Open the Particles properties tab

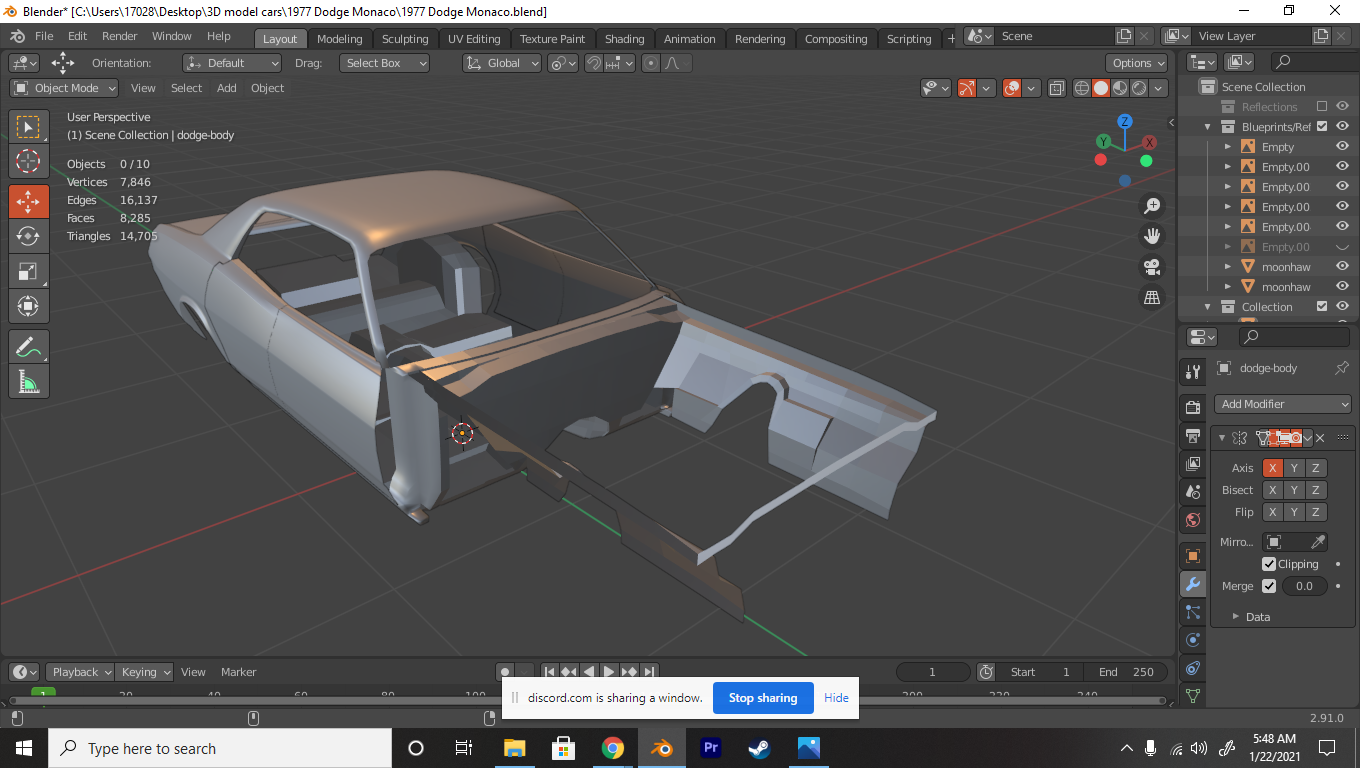coord(1192,612)
